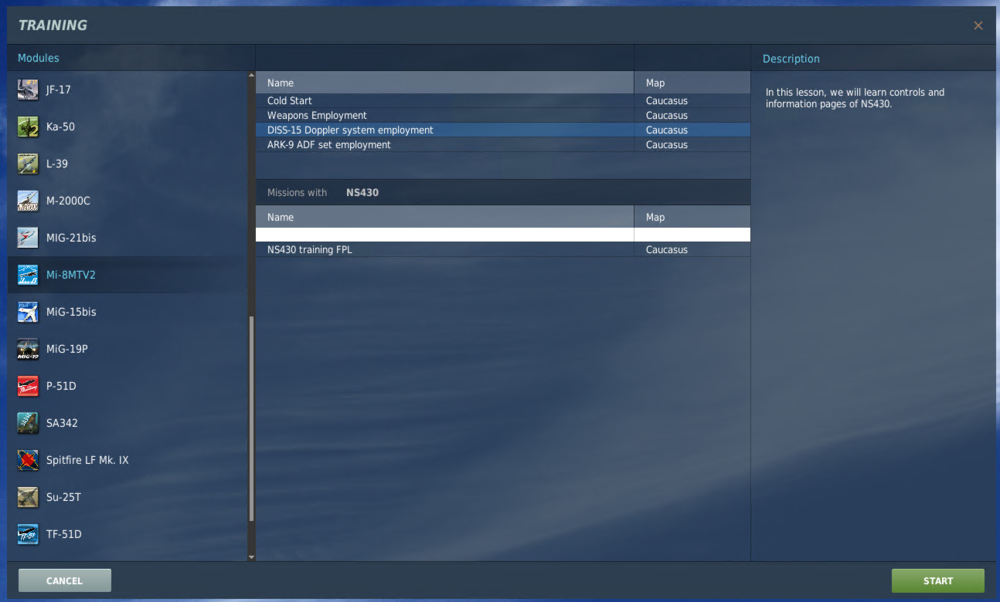Click the Mi-8MTV2 module name
The height and width of the screenshot is (602, 1000).
pos(71,275)
